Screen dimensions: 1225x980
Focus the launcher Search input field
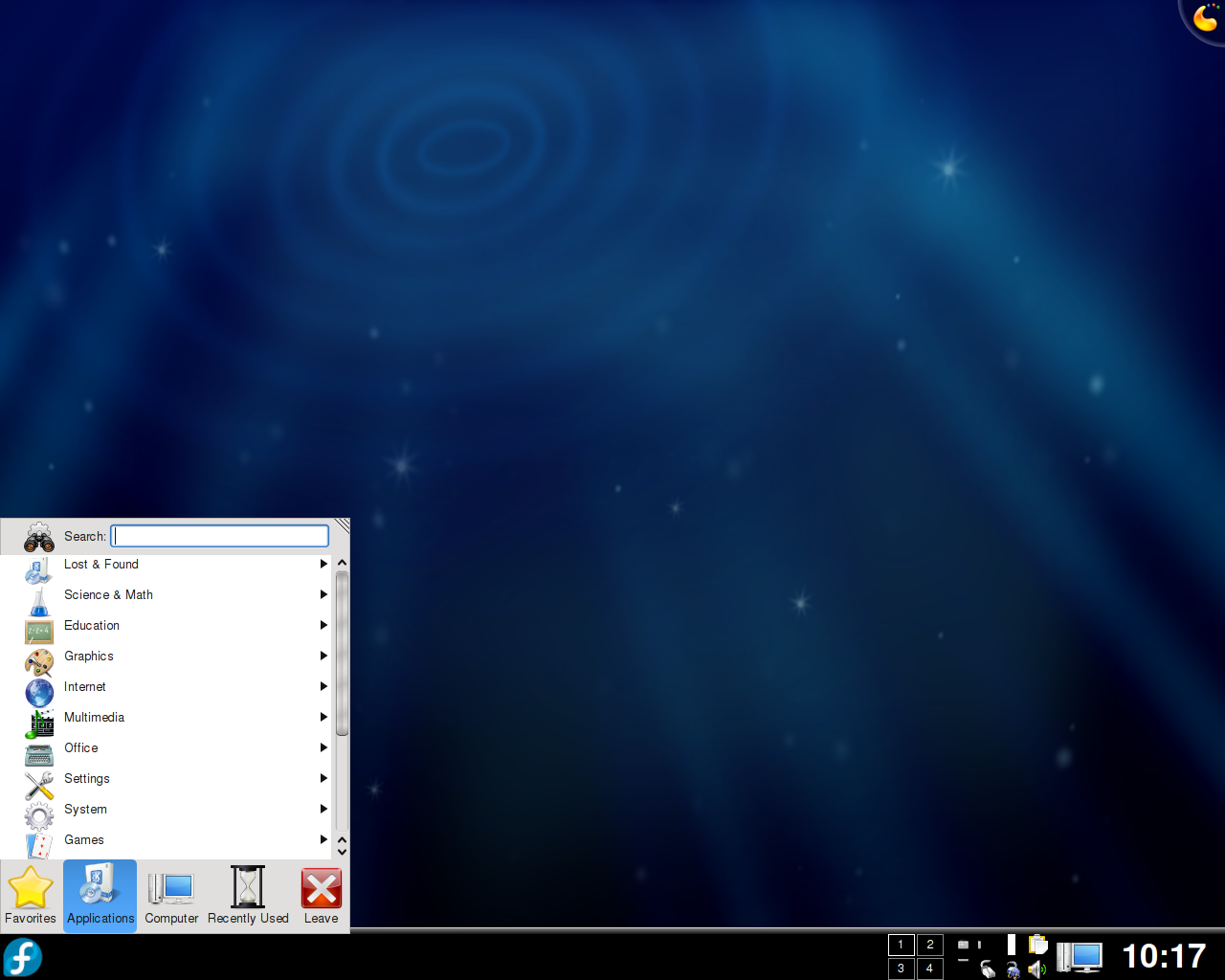coord(220,536)
